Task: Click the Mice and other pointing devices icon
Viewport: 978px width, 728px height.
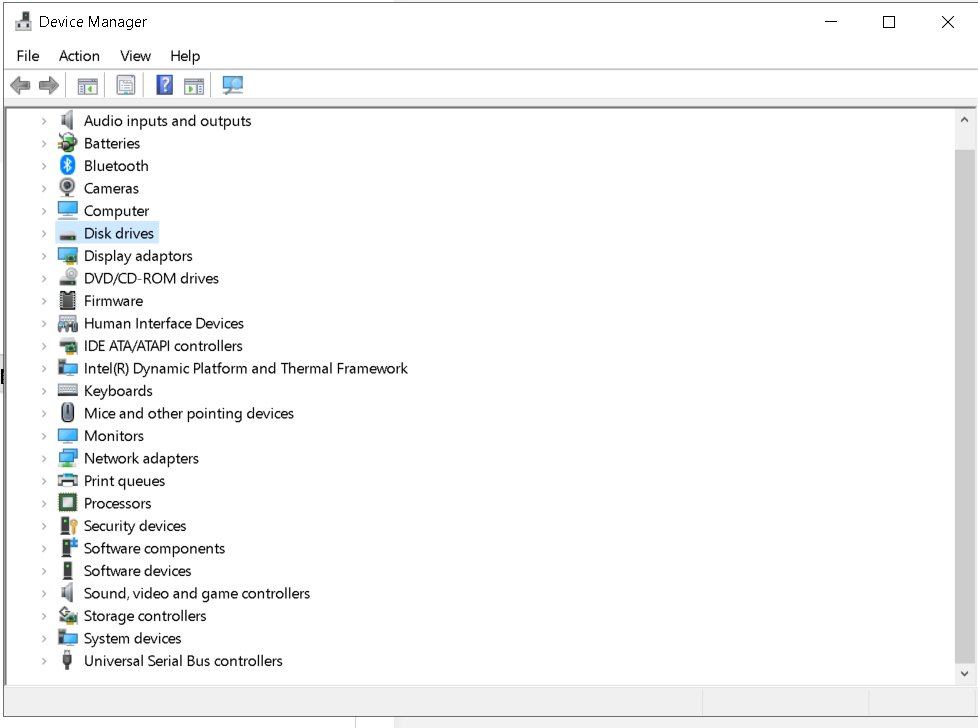Action: 67,413
